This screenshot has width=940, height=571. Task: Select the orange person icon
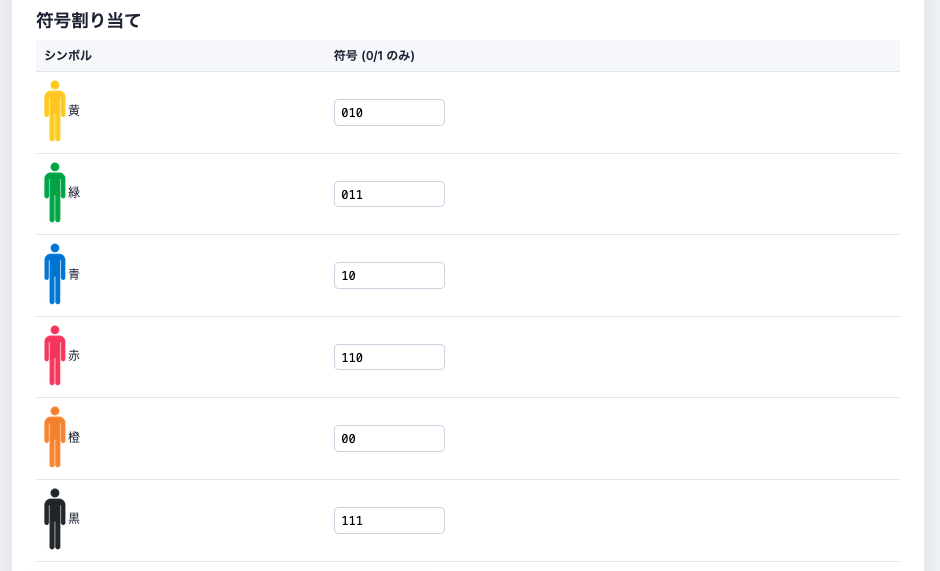point(55,437)
